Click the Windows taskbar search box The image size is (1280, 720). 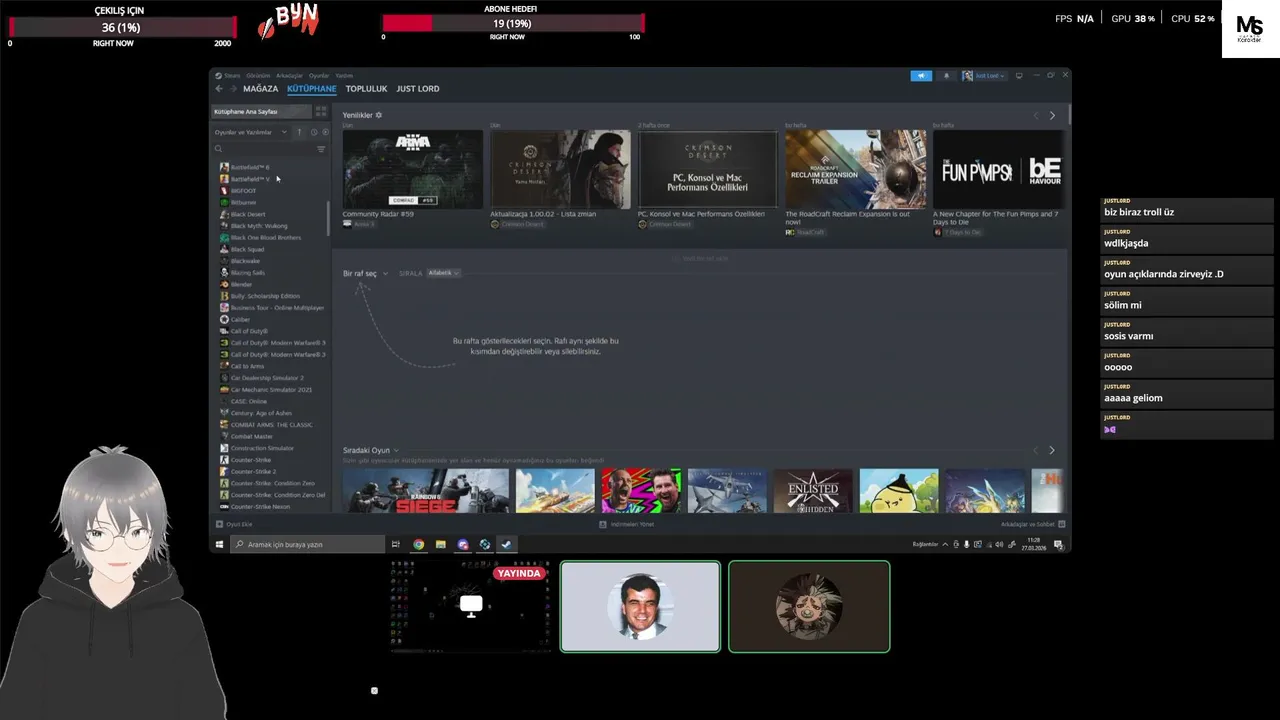pyautogui.click(x=308, y=544)
